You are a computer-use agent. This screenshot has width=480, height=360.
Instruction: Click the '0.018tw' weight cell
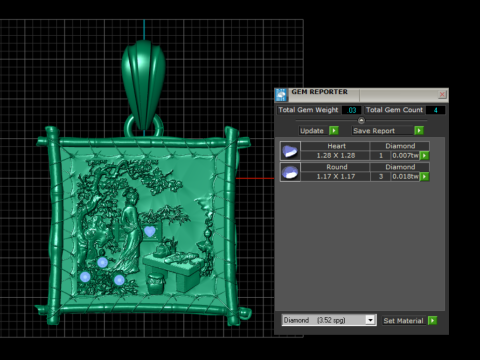tap(405, 177)
